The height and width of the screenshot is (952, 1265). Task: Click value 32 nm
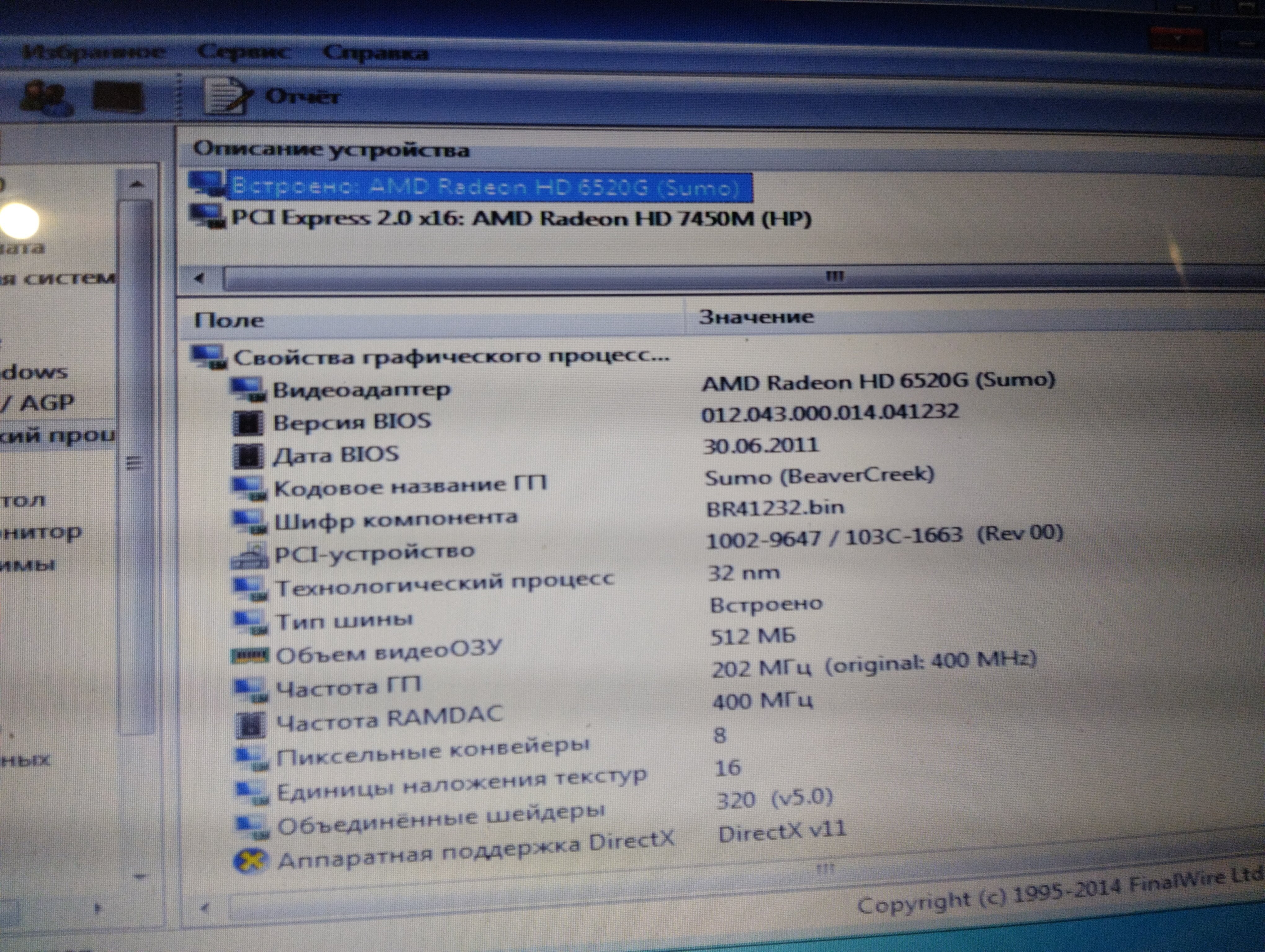coord(744,573)
